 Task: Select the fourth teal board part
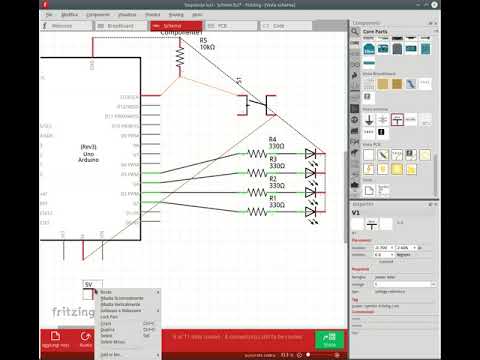click(x=411, y=49)
